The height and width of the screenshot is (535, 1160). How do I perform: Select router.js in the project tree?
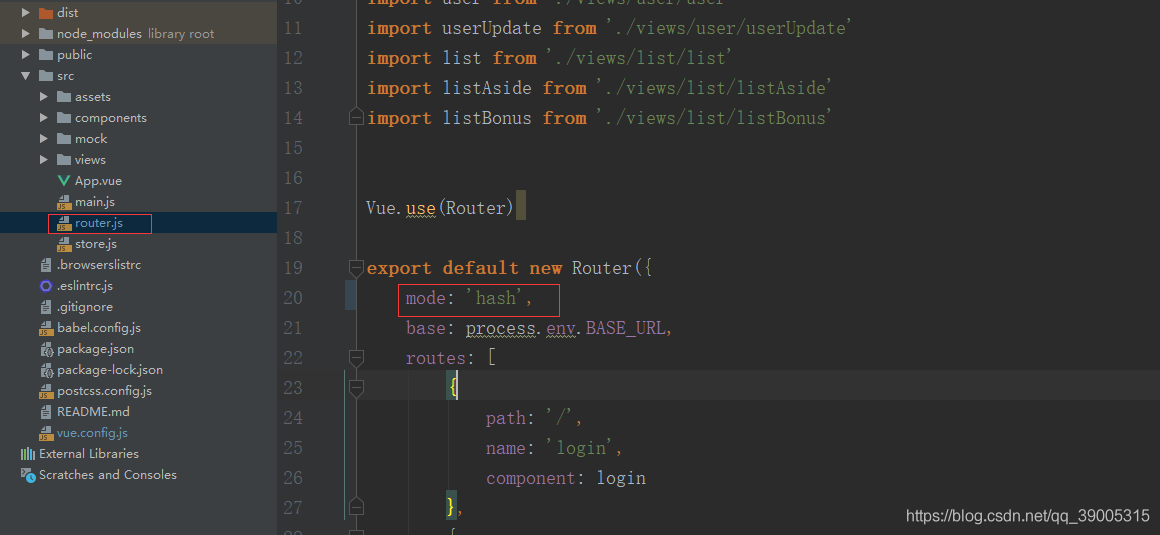tap(98, 223)
